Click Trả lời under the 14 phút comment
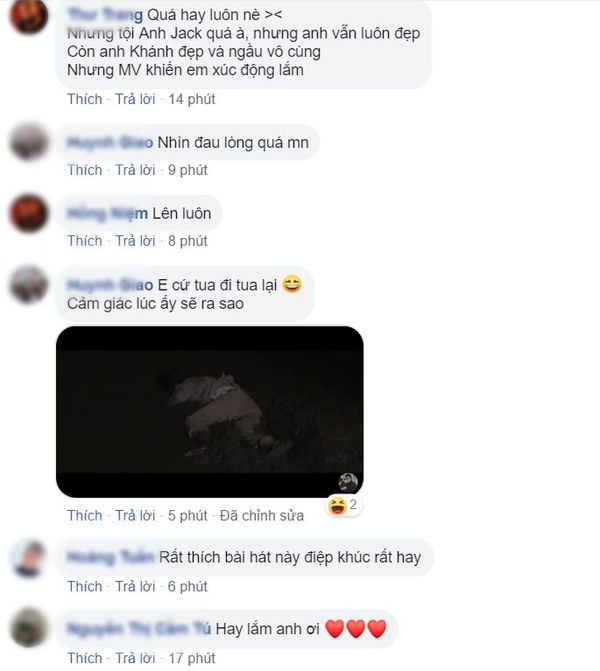600x671 pixels. pos(135,99)
